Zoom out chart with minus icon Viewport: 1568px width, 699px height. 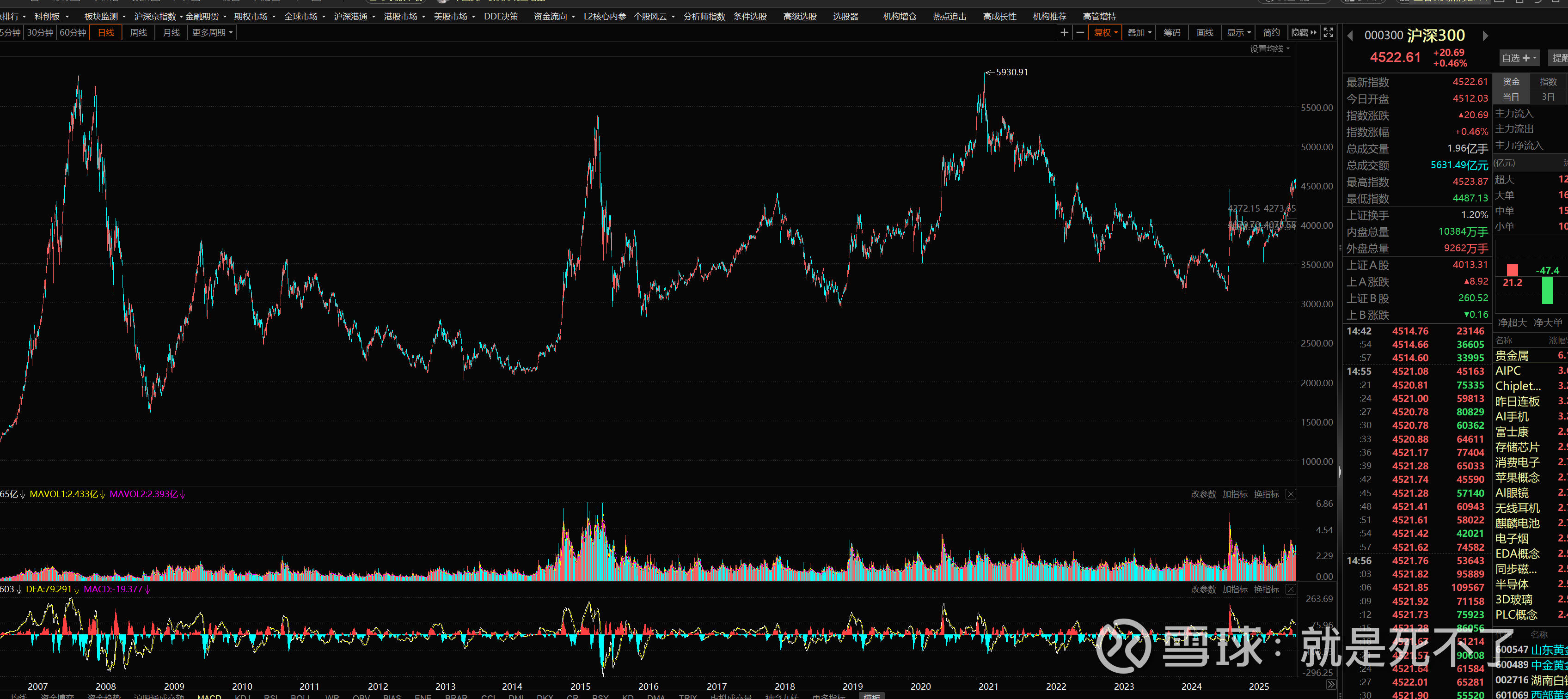[x=1080, y=33]
